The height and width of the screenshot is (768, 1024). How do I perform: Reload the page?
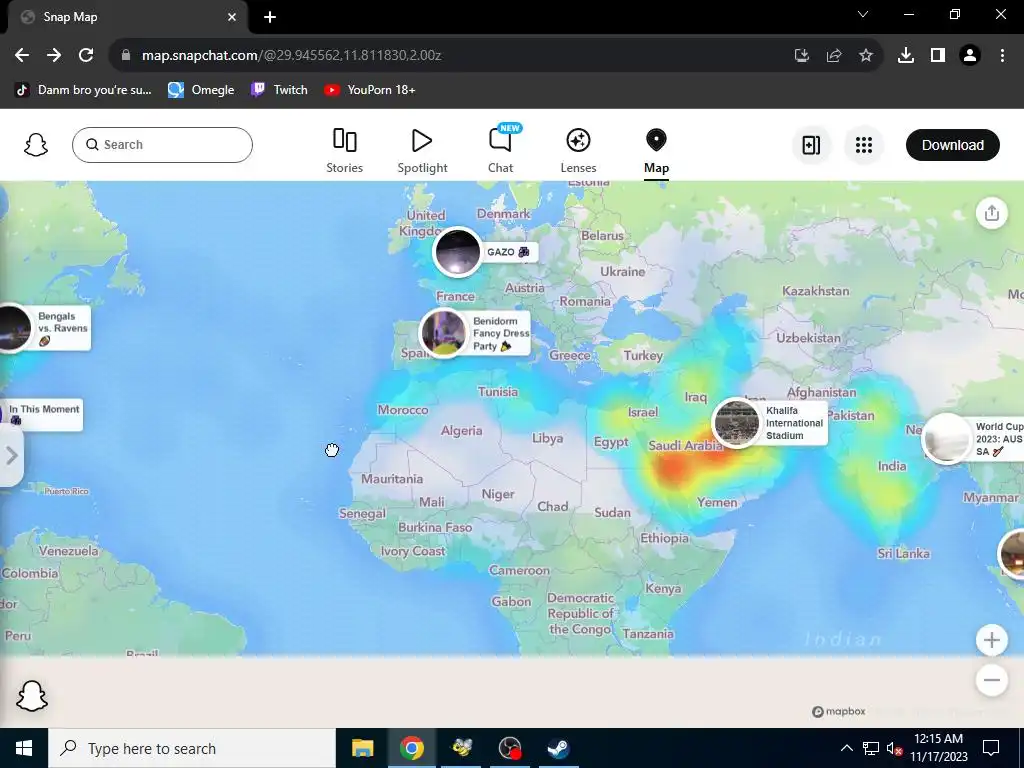(86, 56)
